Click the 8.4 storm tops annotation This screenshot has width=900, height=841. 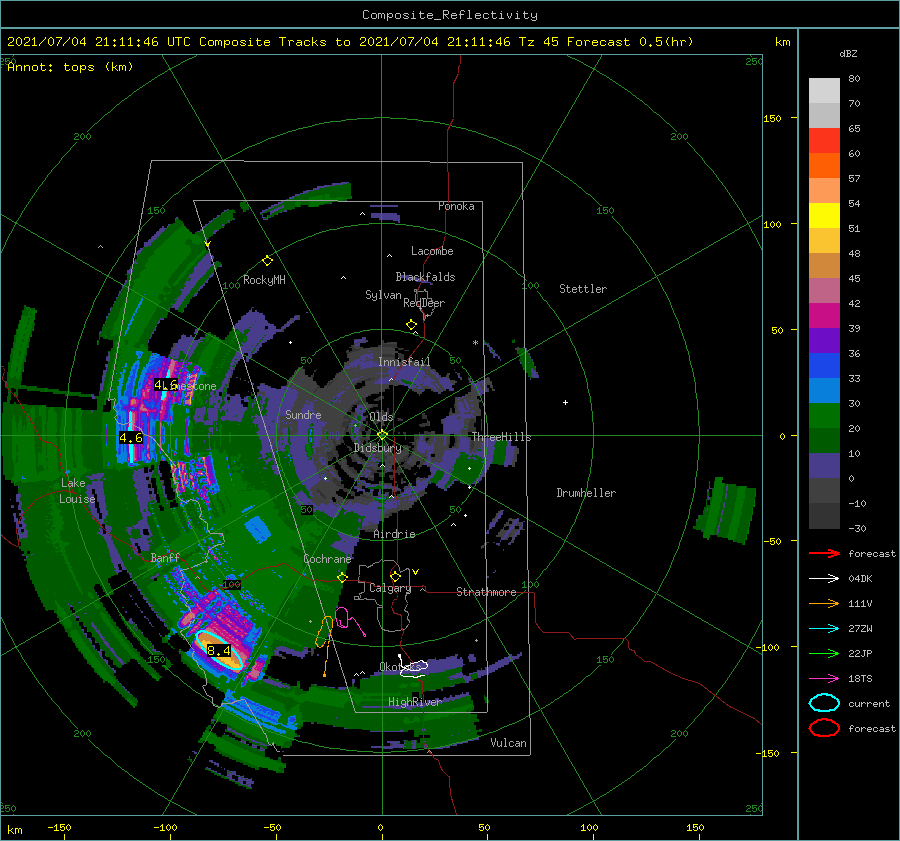coord(219,650)
